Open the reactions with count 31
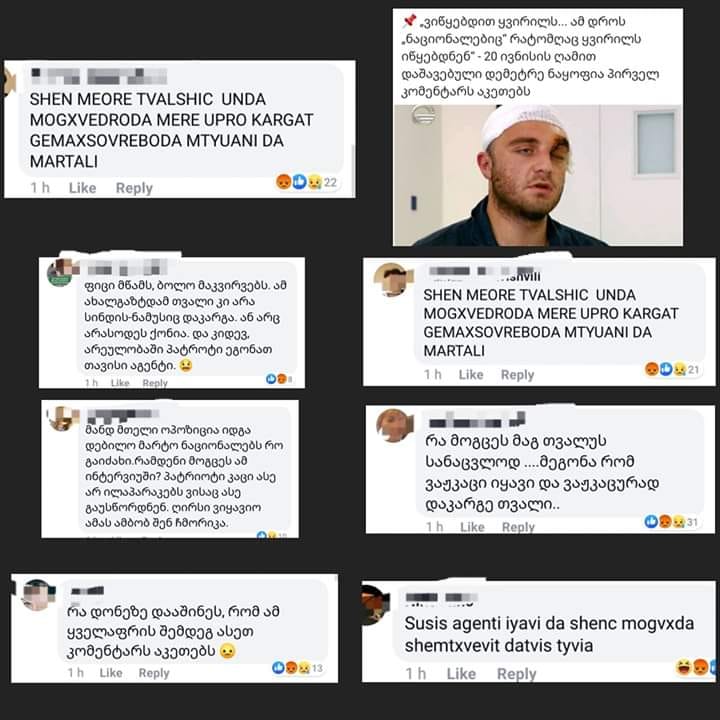720x720 pixels. click(671, 521)
